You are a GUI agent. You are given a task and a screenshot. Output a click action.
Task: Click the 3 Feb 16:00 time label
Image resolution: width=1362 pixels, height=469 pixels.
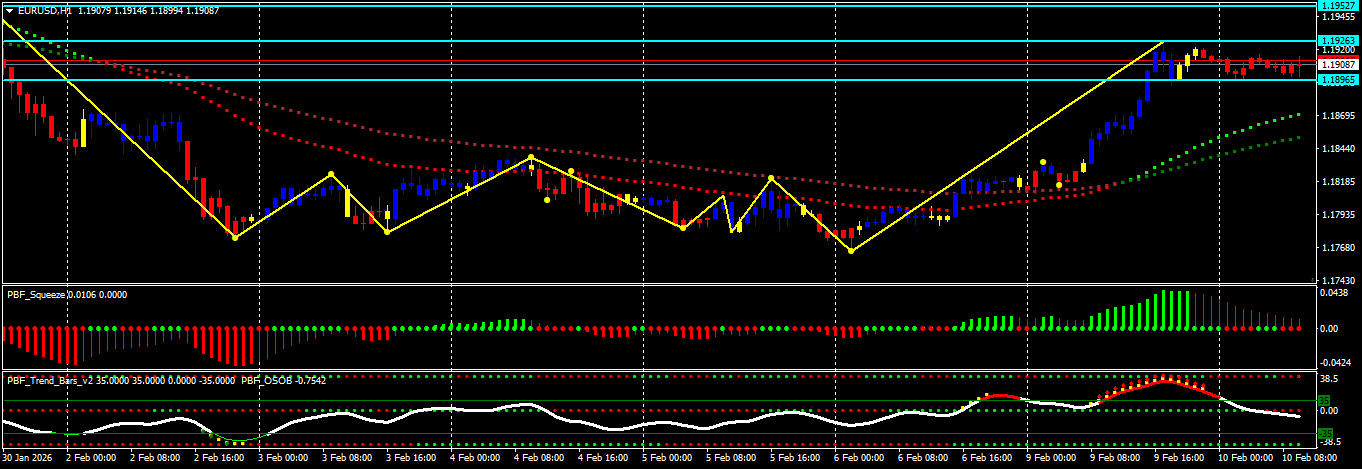click(x=411, y=457)
